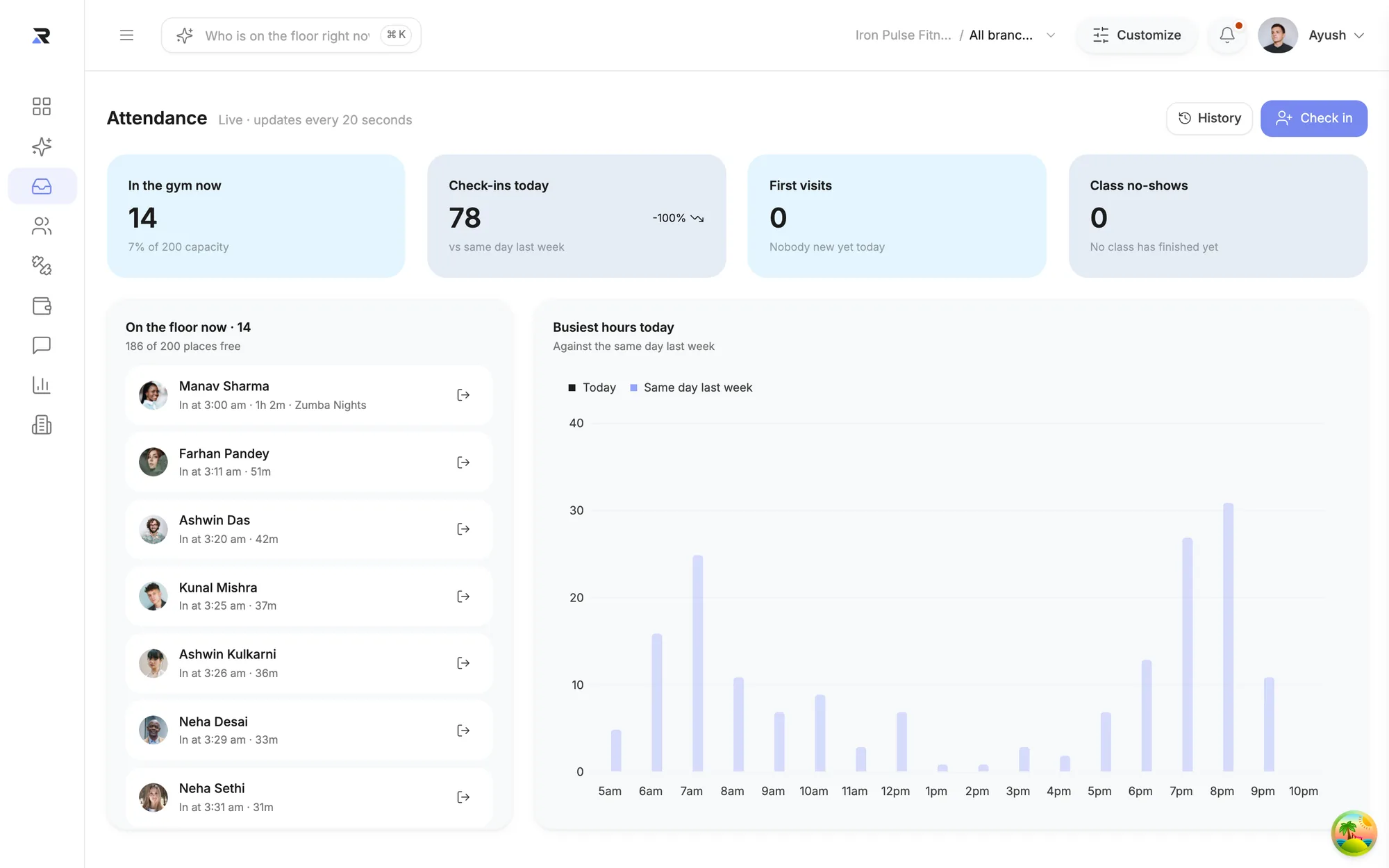Click the ⌘K shortcut badge
This screenshot has height=868, width=1389.
tap(396, 35)
